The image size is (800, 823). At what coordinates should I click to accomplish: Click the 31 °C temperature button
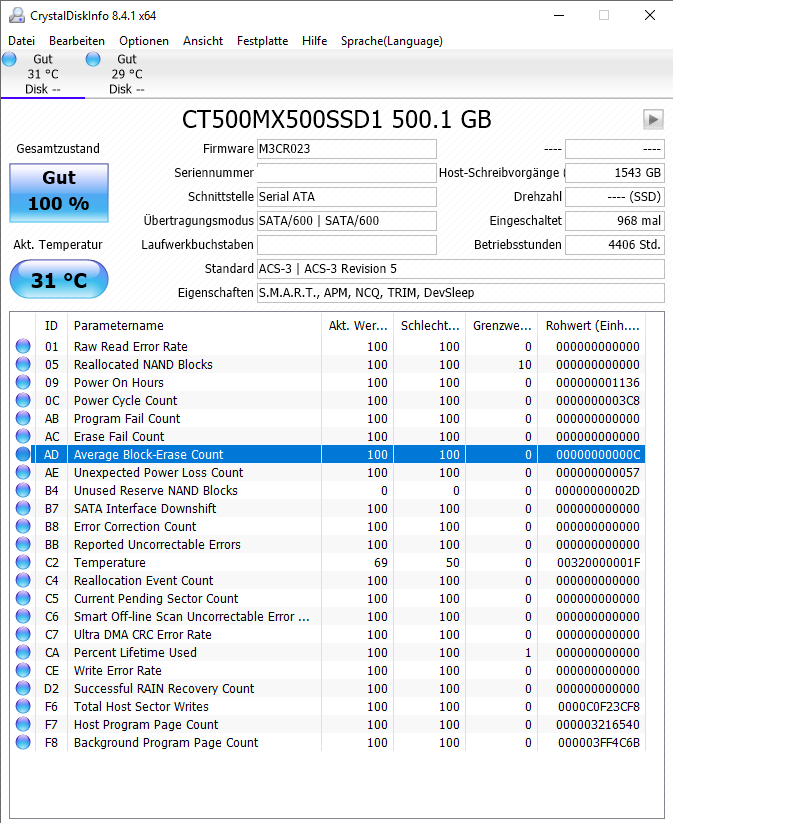tap(59, 279)
